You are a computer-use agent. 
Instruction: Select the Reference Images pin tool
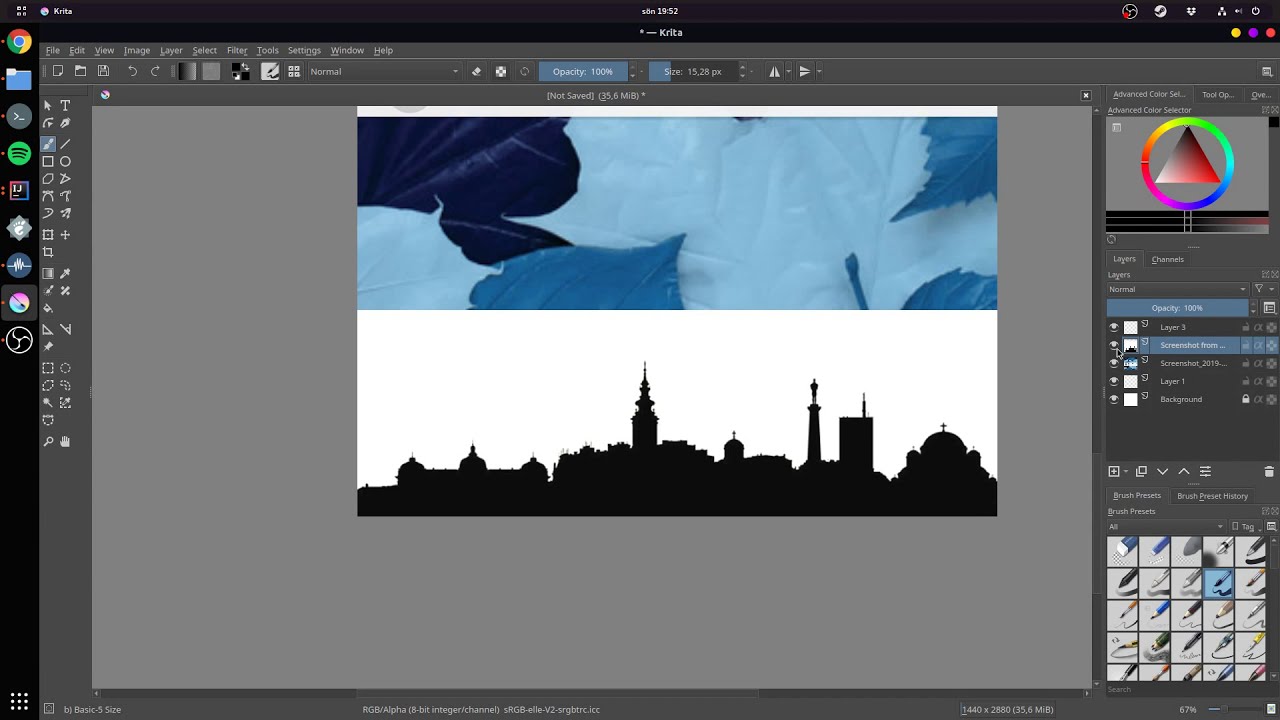click(x=48, y=346)
